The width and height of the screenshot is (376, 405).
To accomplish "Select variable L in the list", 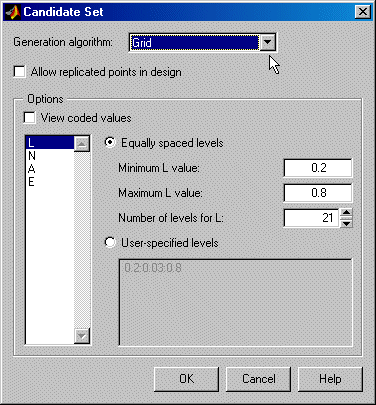I will (x=49, y=143).
